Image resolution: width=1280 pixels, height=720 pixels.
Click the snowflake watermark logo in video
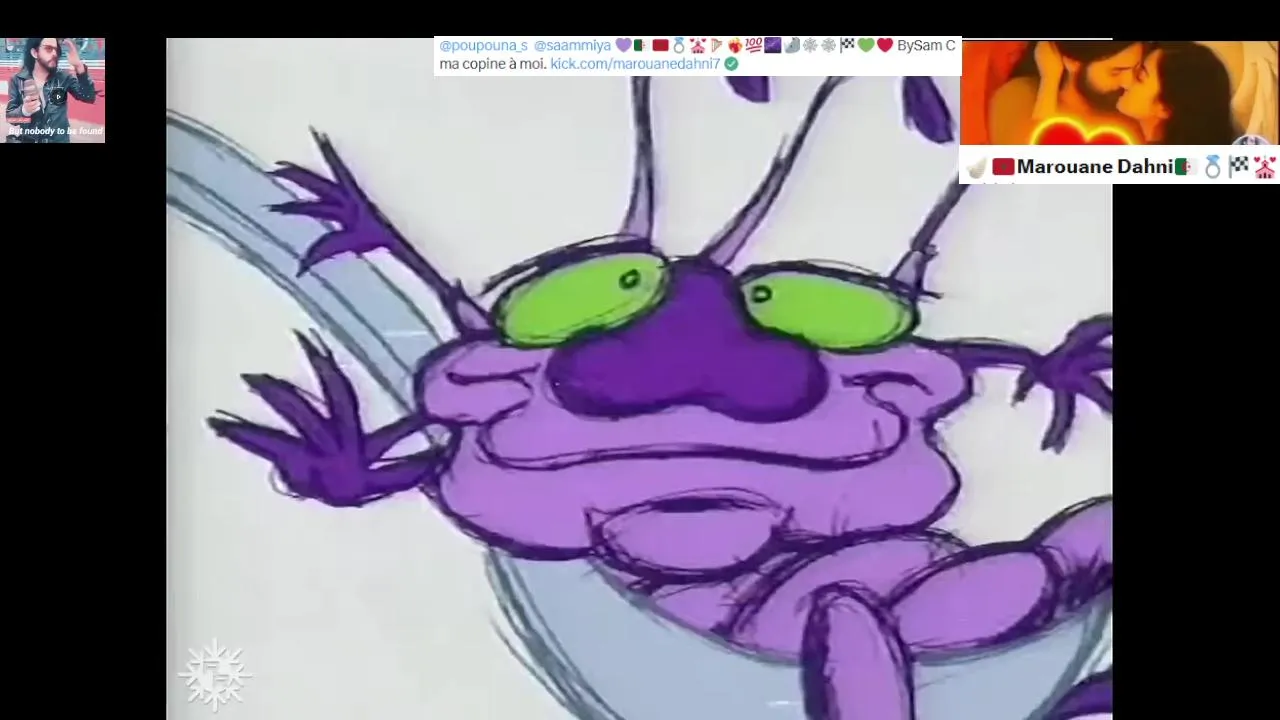pos(214,674)
